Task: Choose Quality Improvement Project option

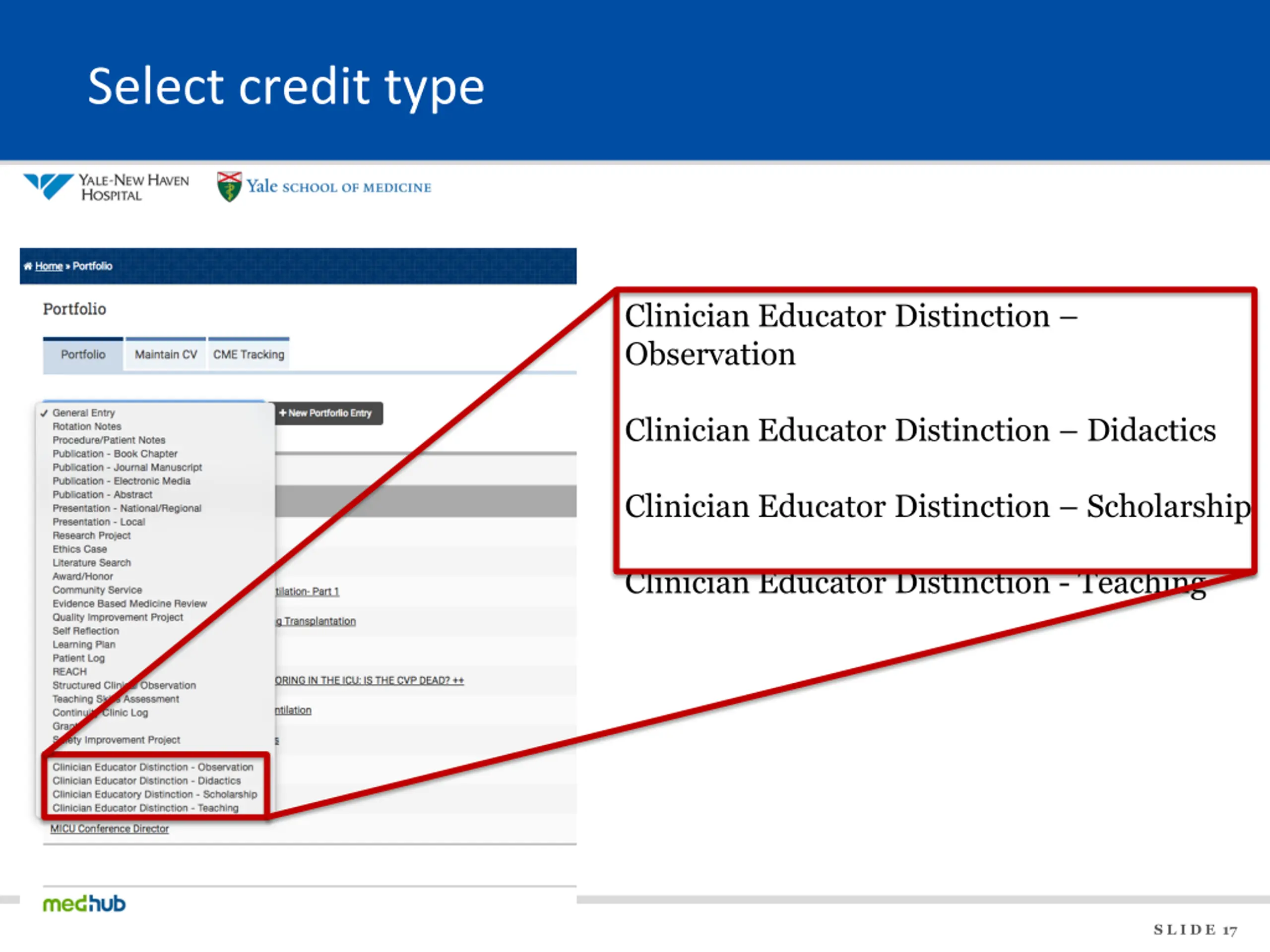Action: point(118,617)
